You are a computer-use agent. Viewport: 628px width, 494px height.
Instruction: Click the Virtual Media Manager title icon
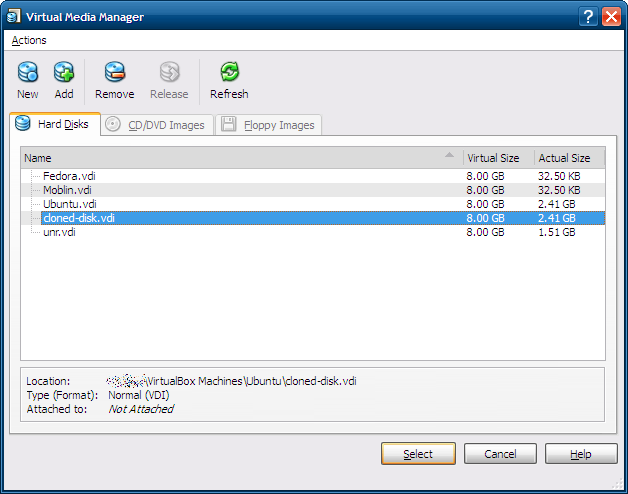pyautogui.click(x=14, y=16)
